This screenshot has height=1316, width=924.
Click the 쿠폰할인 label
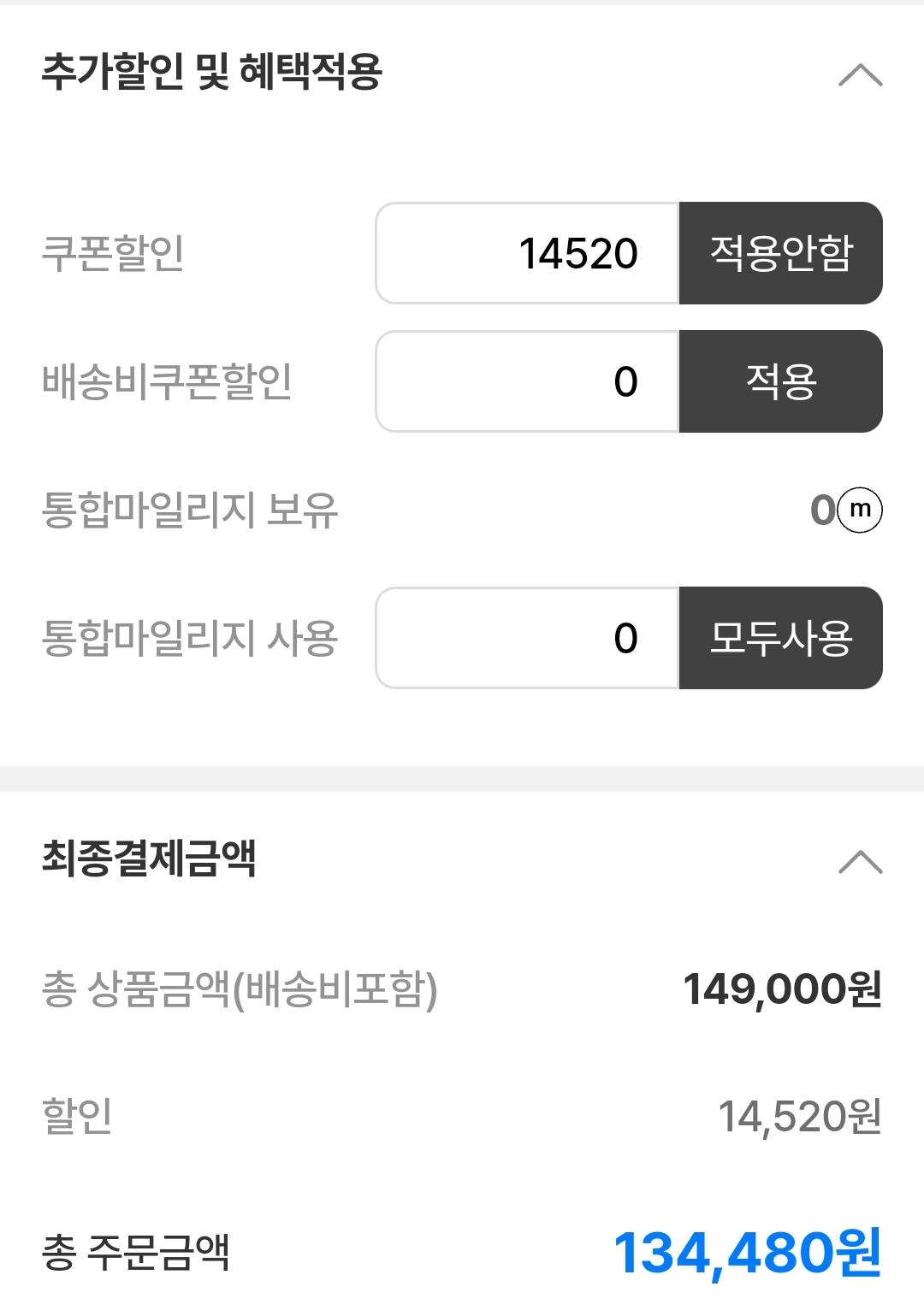click(x=113, y=253)
